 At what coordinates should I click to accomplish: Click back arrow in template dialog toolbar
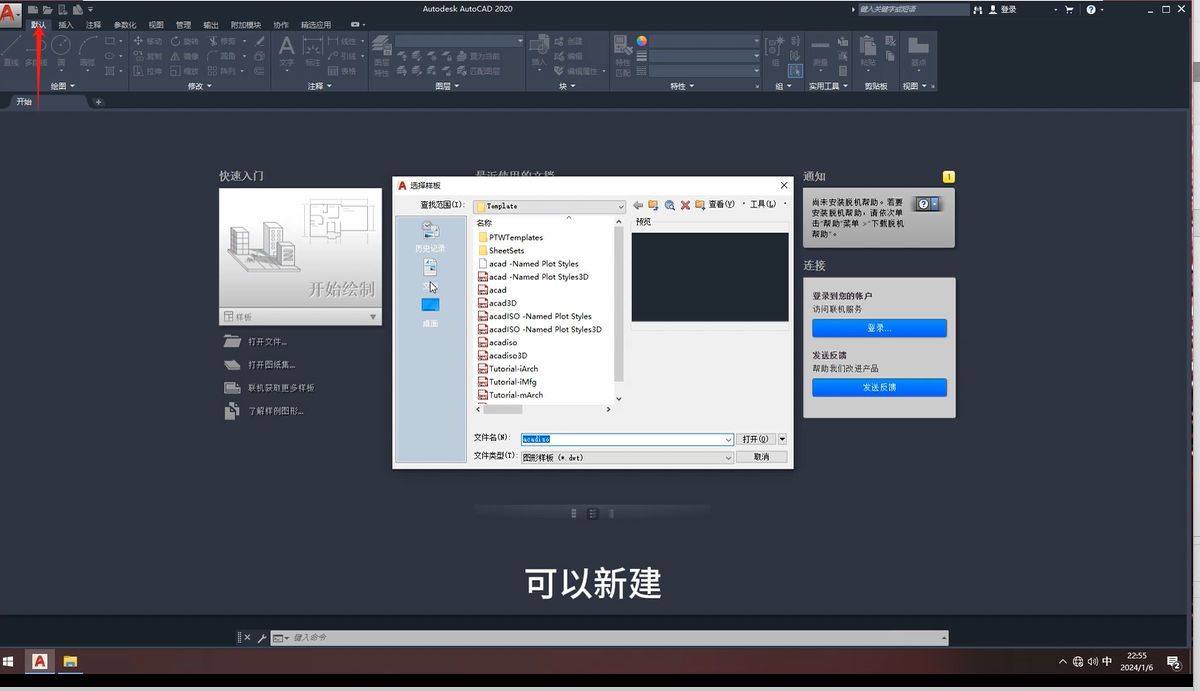(x=638, y=204)
